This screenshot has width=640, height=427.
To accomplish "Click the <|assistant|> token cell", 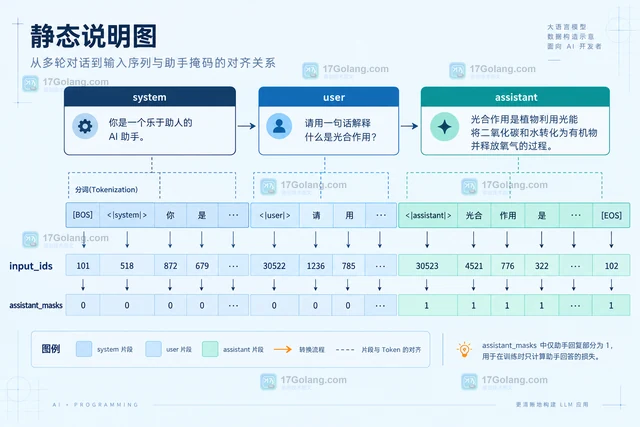I will click(428, 215).
